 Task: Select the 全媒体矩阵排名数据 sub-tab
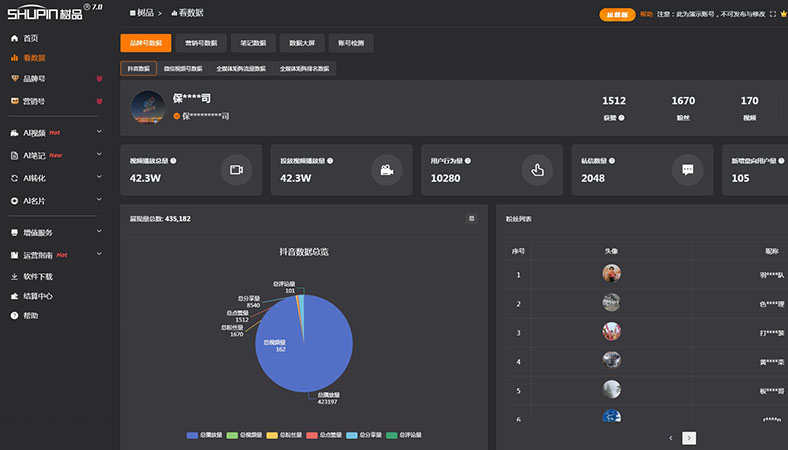(x=305, y=68)
